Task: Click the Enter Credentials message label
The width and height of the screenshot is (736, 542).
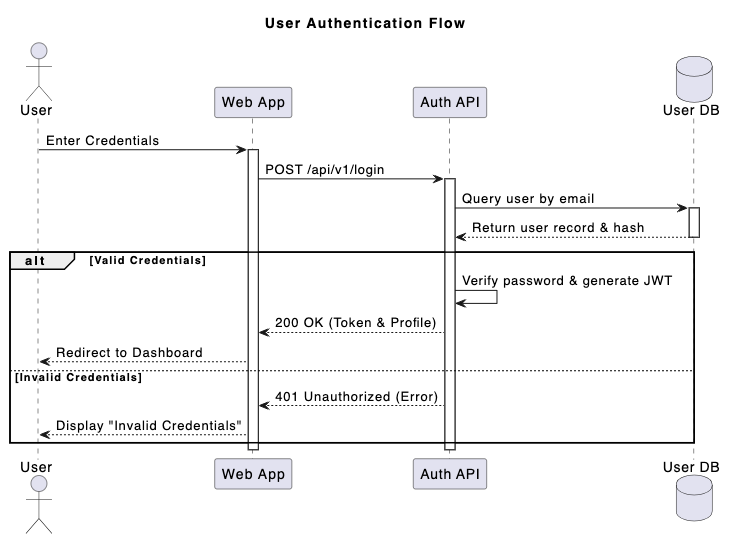Action: coord(102,140)
